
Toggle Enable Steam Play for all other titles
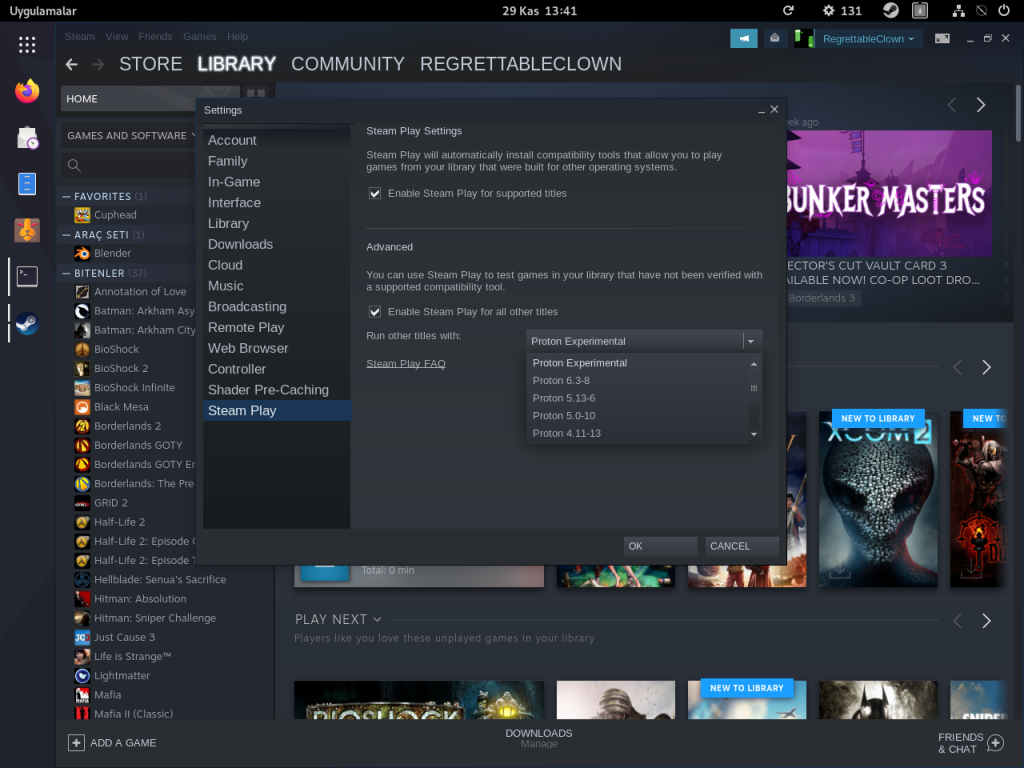375,312
